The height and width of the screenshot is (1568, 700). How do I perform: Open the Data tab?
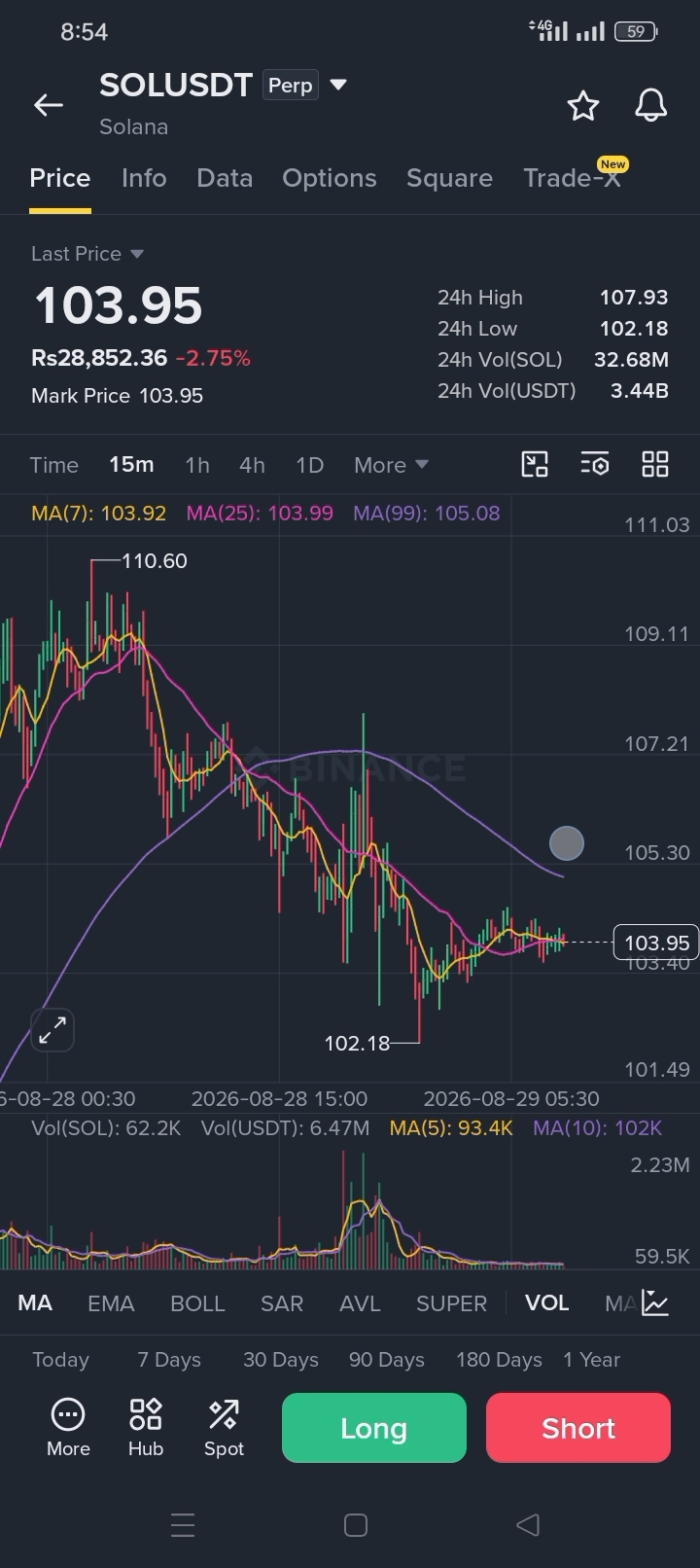coord(225,178)
